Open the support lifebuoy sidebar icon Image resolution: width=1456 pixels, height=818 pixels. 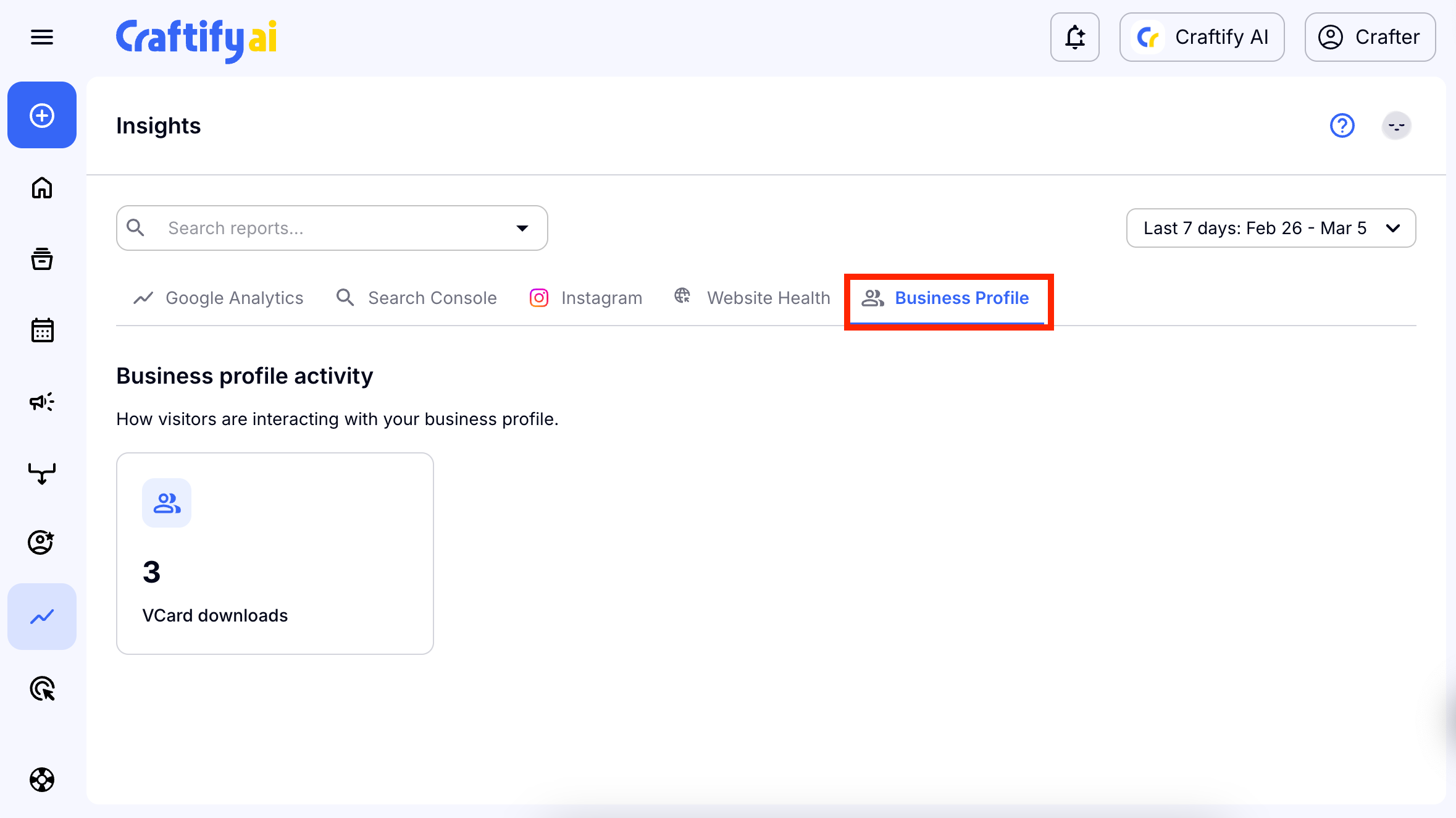[x=42, y=780]
